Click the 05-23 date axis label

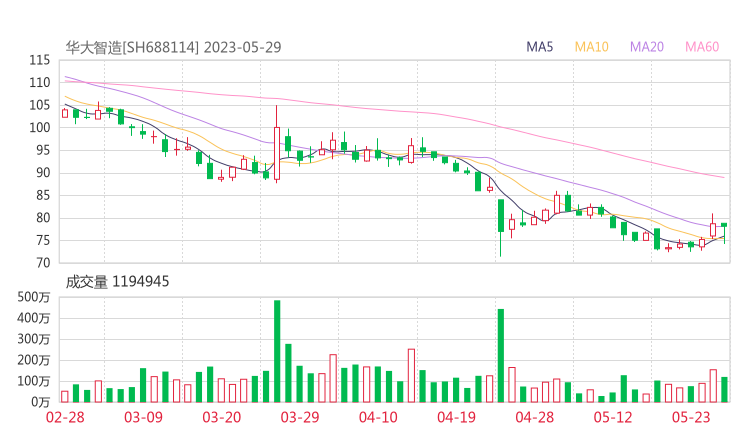691,417
